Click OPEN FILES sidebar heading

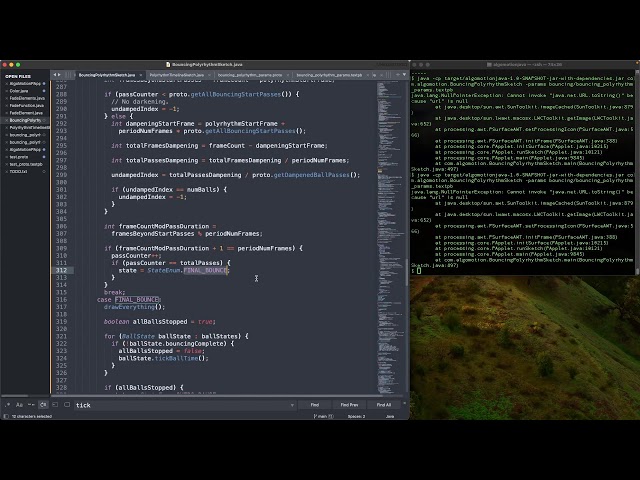pyautogui.click(x=18, y=76)
